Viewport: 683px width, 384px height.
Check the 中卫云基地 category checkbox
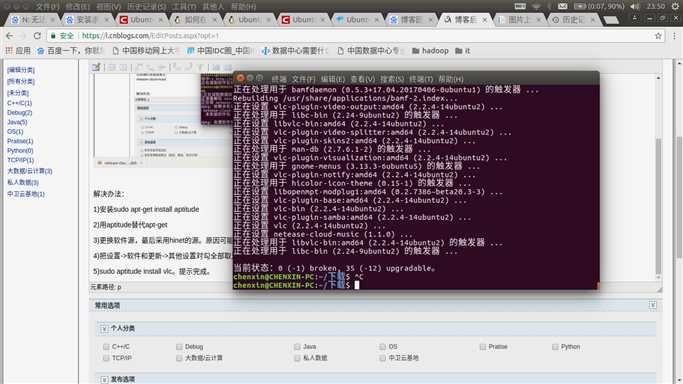(x=382, y=358)
